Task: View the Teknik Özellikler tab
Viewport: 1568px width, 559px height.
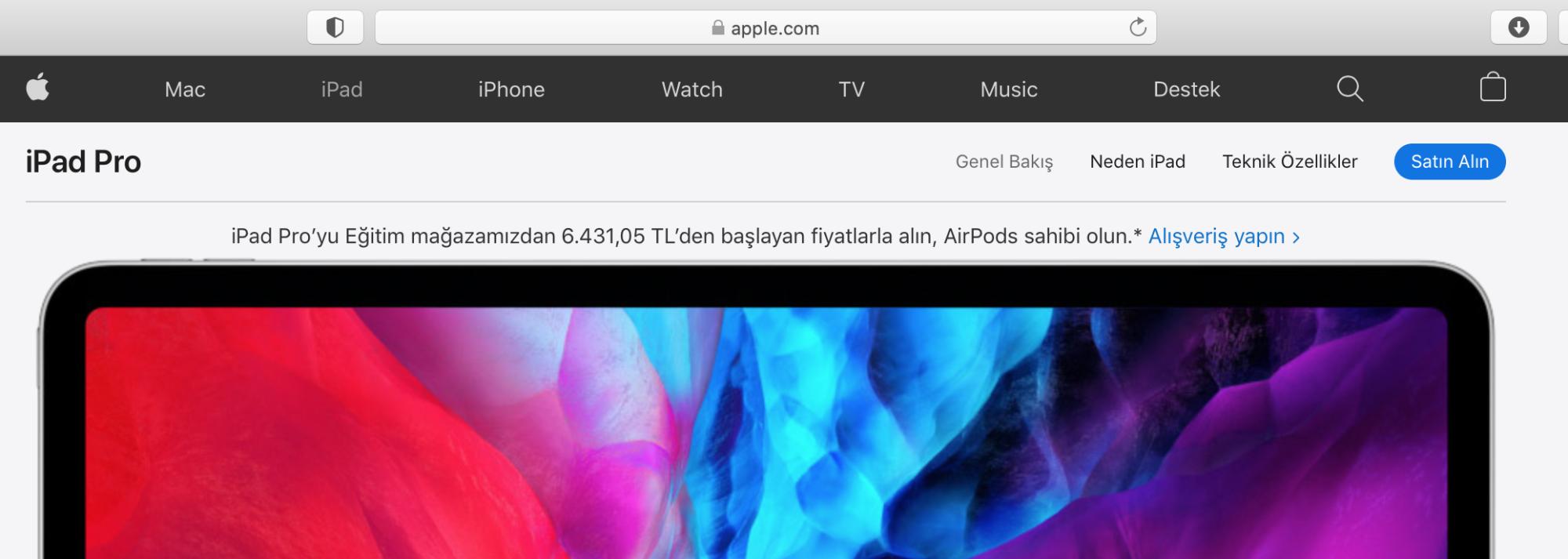Action: [x=1290, y=162]
